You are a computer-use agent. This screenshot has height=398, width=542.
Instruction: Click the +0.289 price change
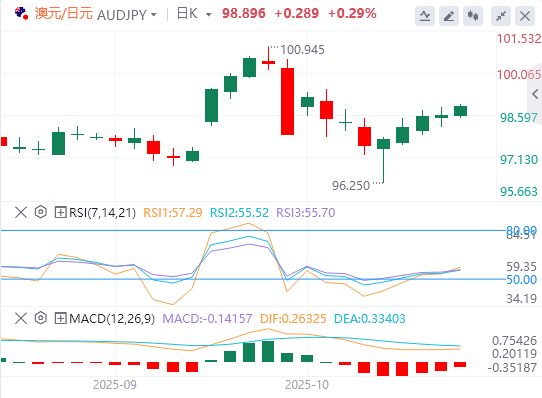click(297, 13)
